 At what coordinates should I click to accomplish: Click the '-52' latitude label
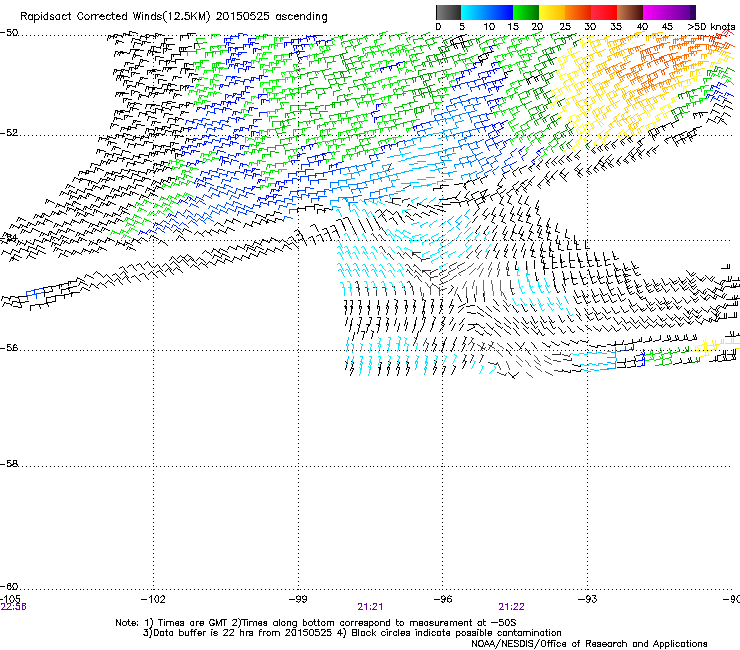[9, 133]
